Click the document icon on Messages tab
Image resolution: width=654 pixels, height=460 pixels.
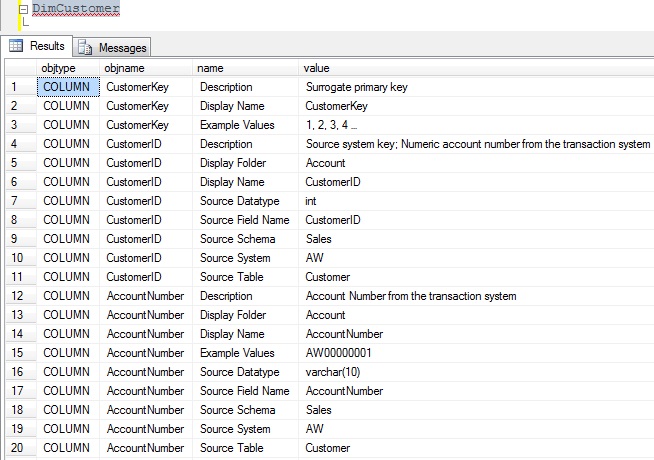85,47
